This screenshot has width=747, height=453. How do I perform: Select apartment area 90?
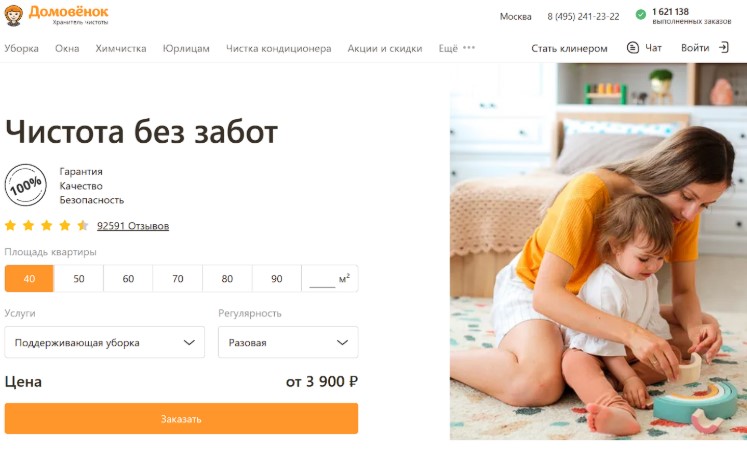pyautogui.click(x=277, y=279)
